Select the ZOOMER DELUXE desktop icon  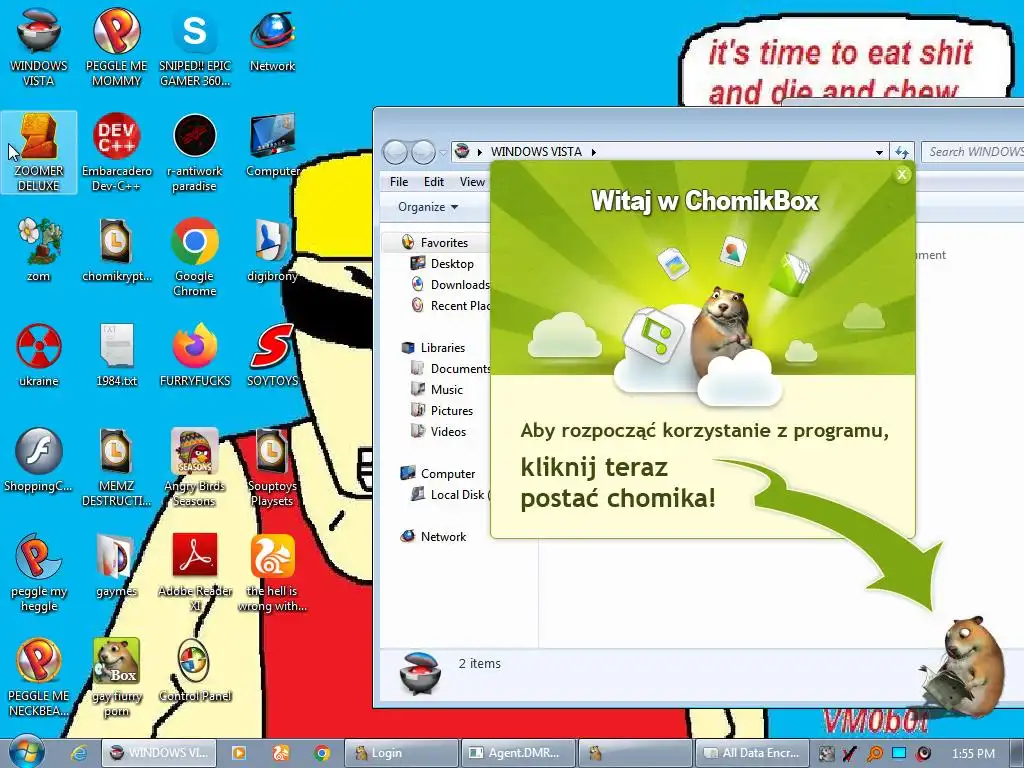pos(39,152)
